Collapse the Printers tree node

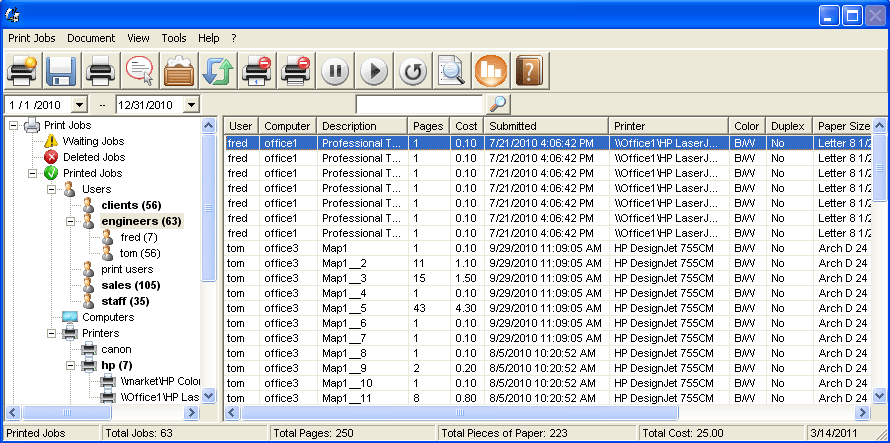(52, 333)
